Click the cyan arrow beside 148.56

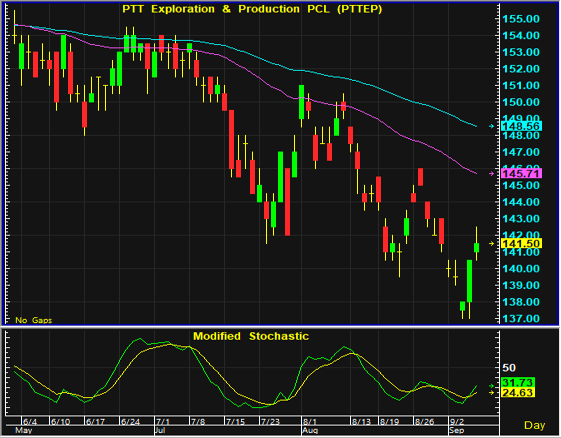[x=492, y=126]
